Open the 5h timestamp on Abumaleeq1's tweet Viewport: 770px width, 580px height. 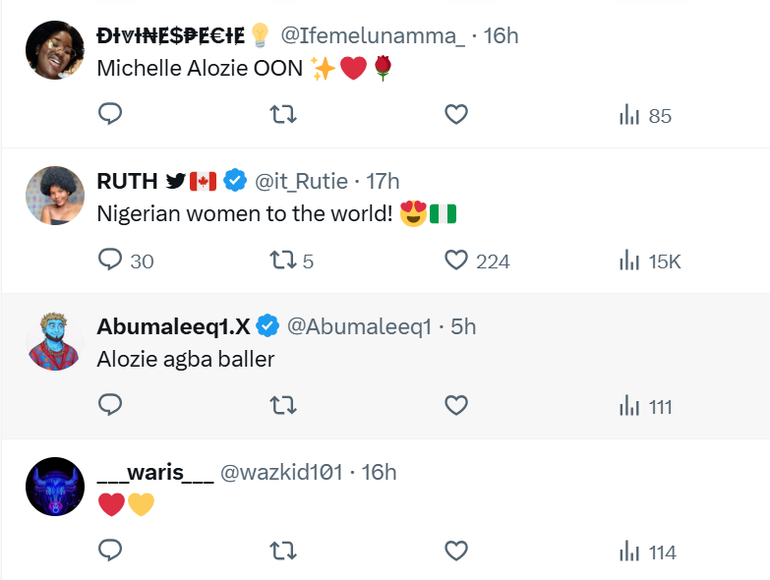point(463,326)
